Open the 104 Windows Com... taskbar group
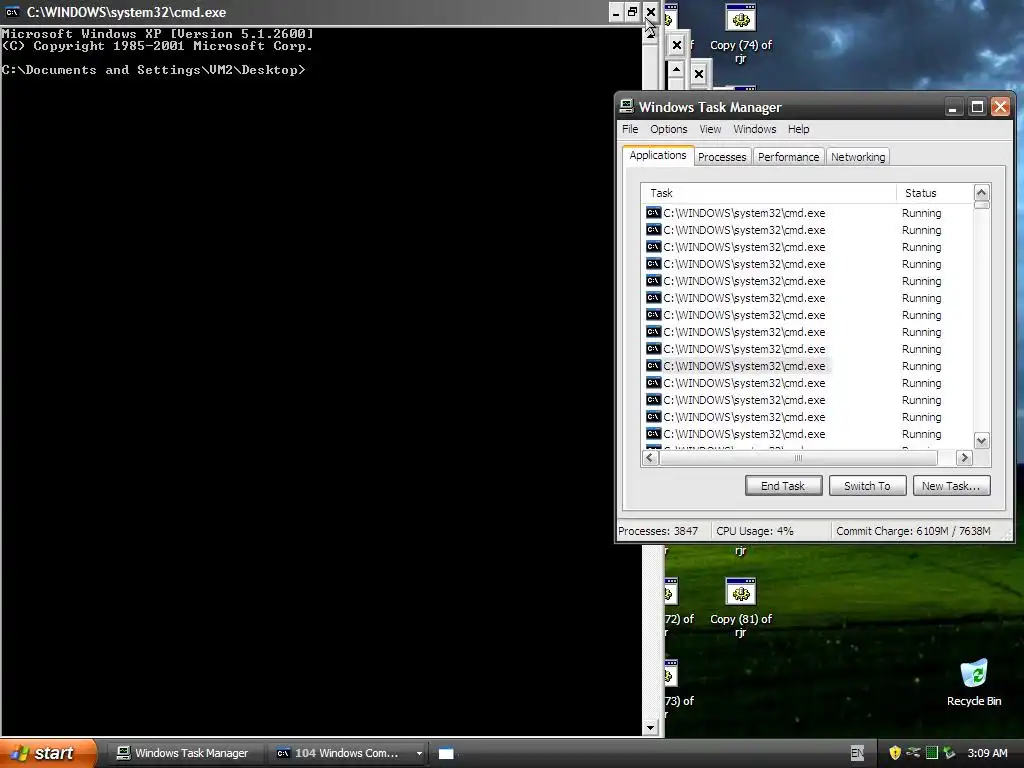This screenshot has width=1024, height=768. (x=346, y=753)
